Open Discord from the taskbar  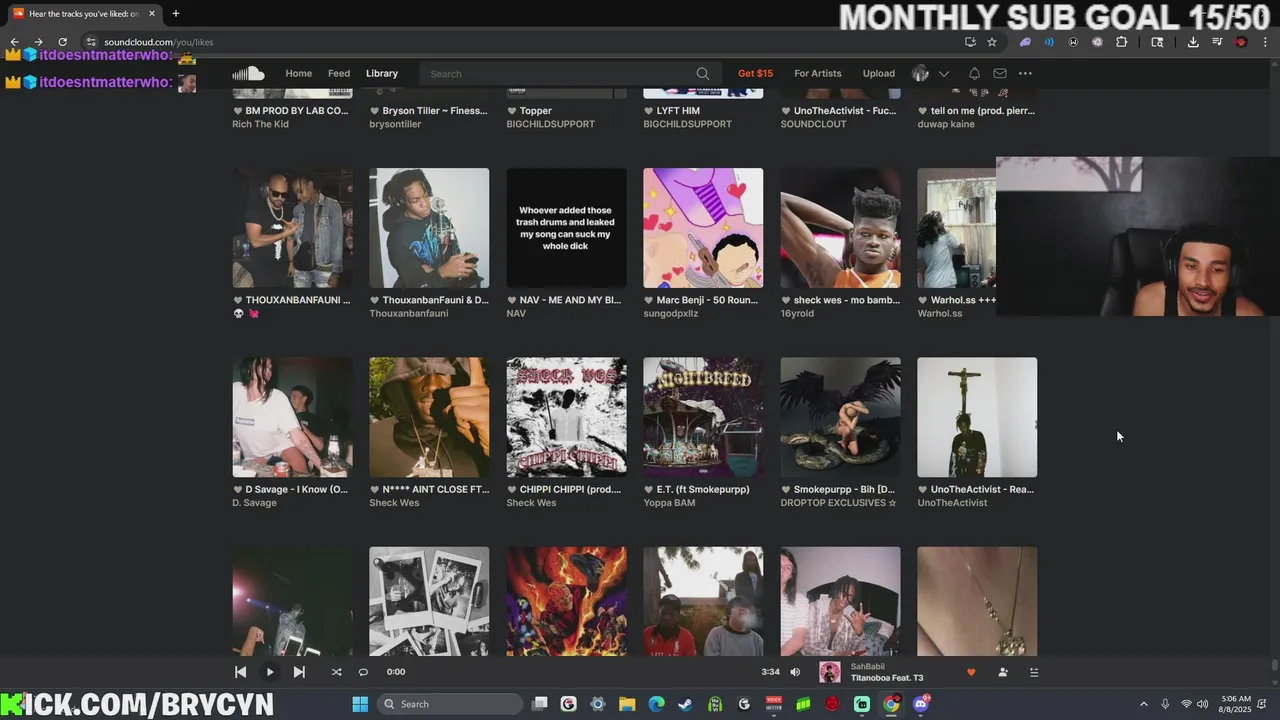pyautogui.click(x=921, y=704)
